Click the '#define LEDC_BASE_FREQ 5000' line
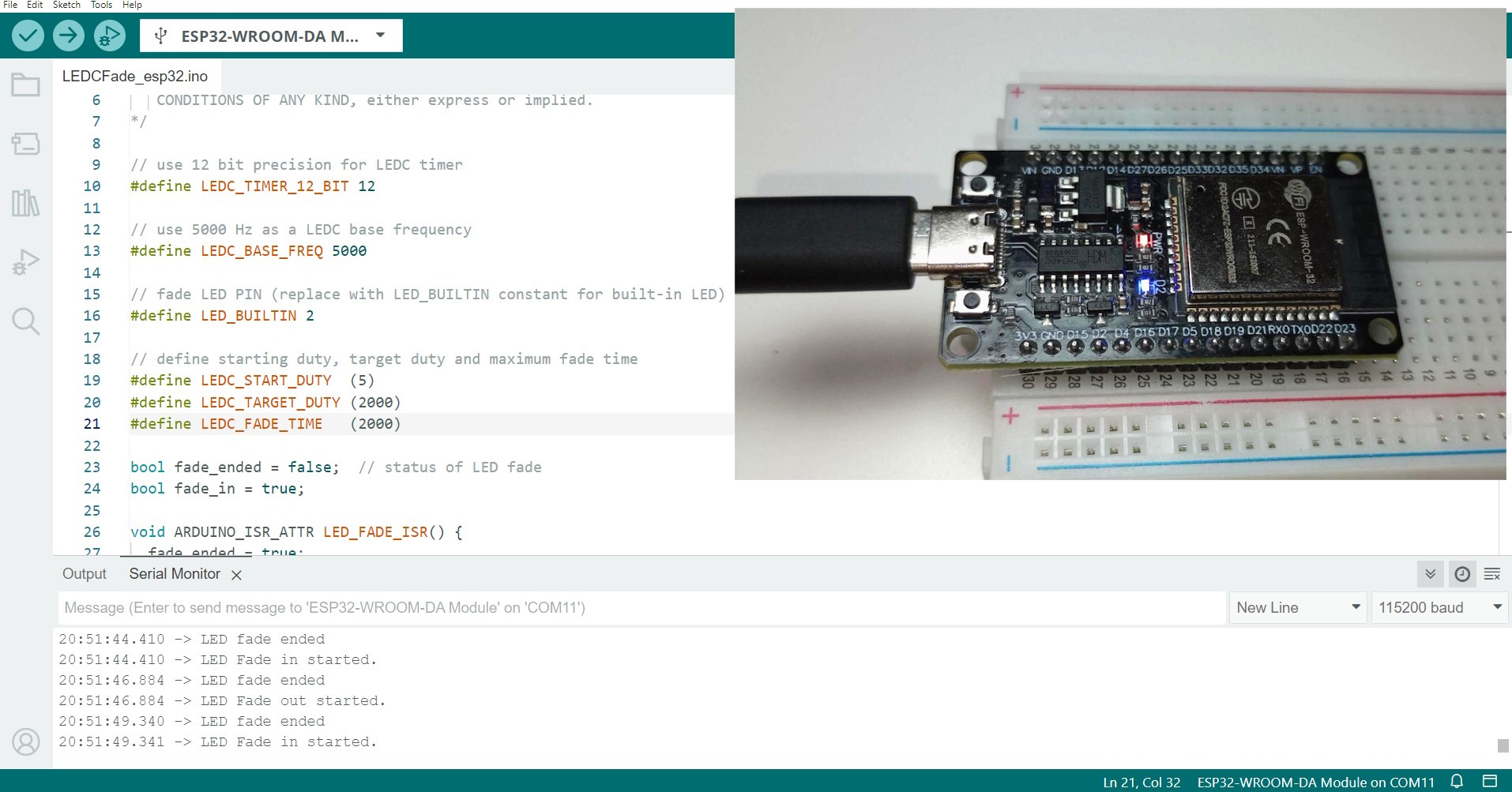The height and width of the screenshot is (792, 1512). coord(248,251)
